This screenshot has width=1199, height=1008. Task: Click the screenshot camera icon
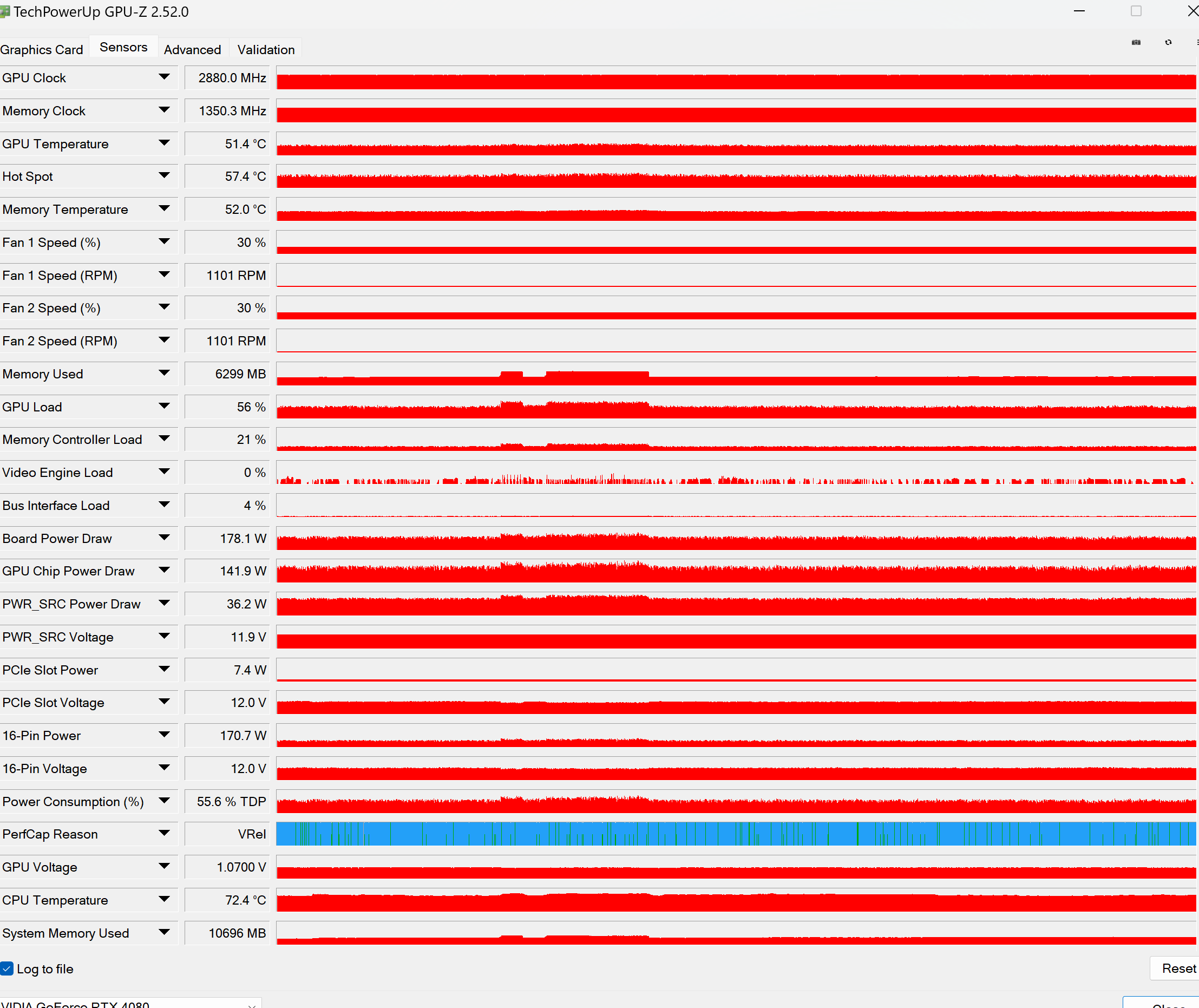point(1136,42)
